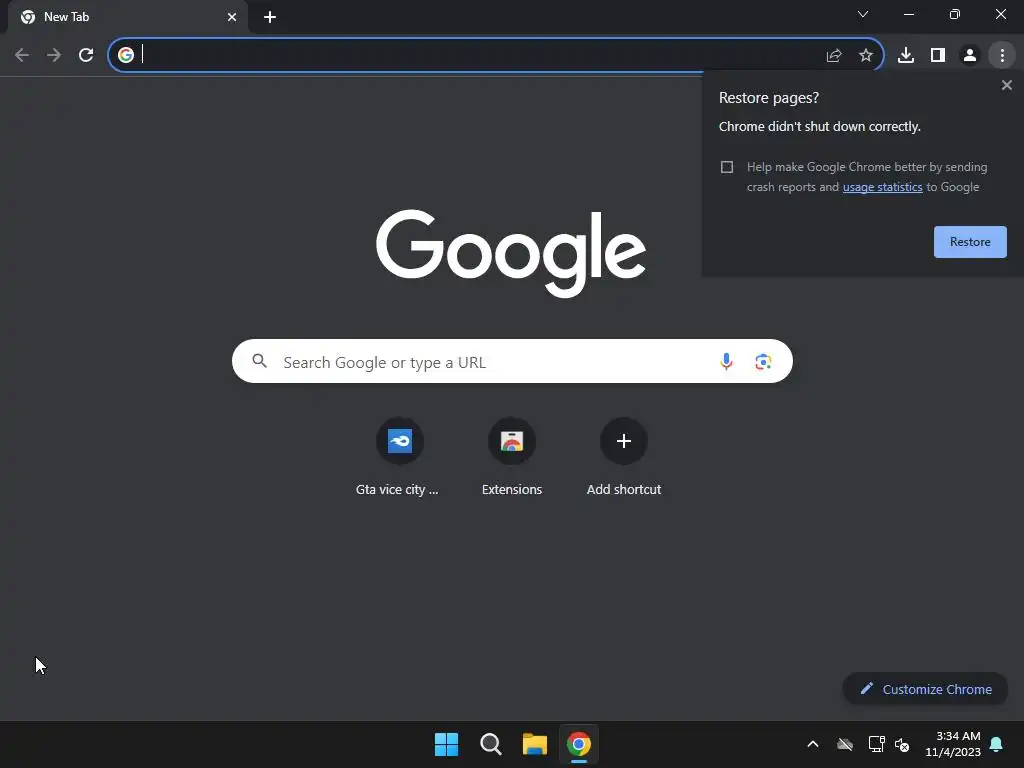
Task: Click the Search Google or type a URL box
Action: 512,361
